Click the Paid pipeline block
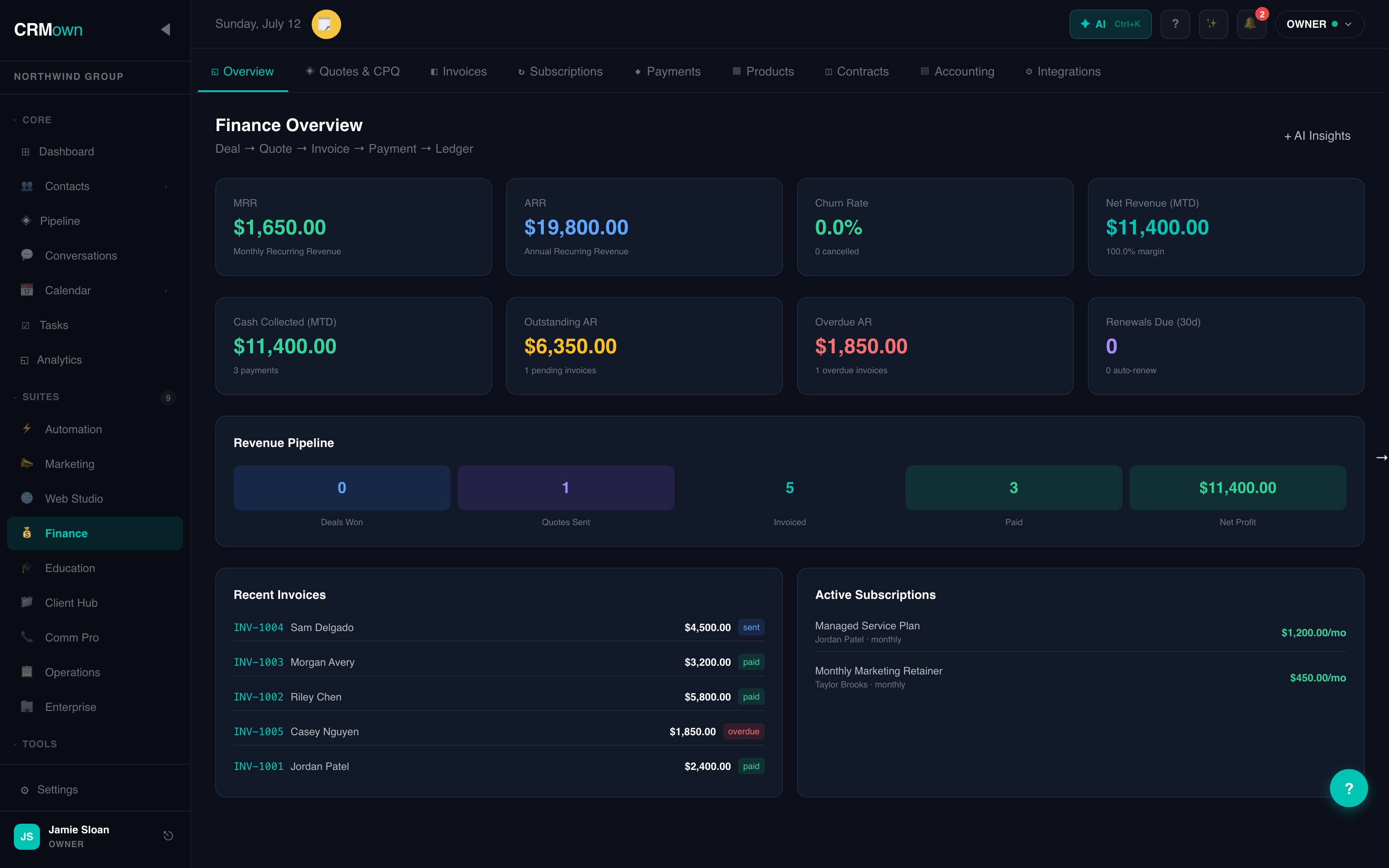 coord(1014,487)
